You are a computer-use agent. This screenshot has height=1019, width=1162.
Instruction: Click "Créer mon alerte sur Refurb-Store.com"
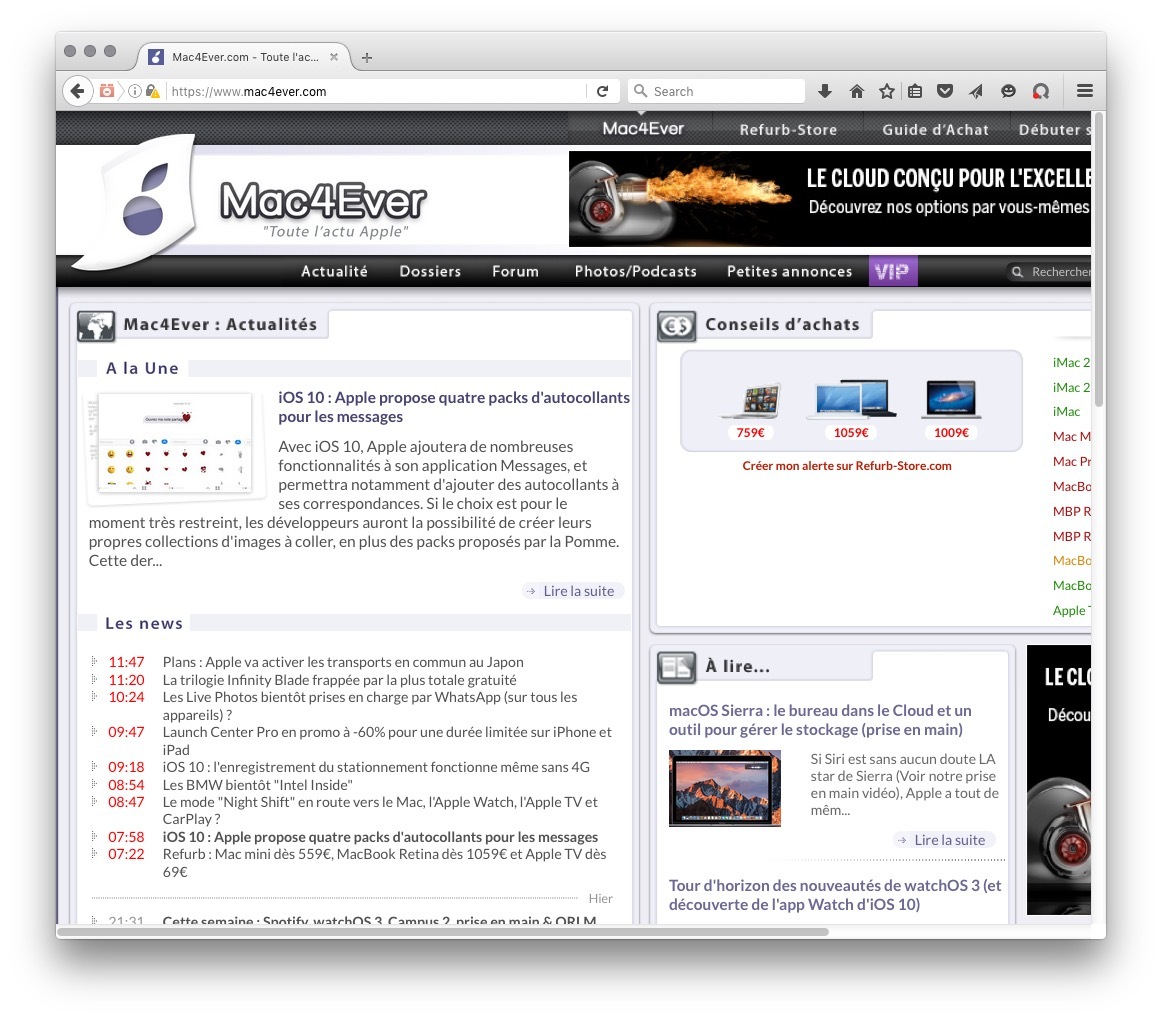coord(847,465)
